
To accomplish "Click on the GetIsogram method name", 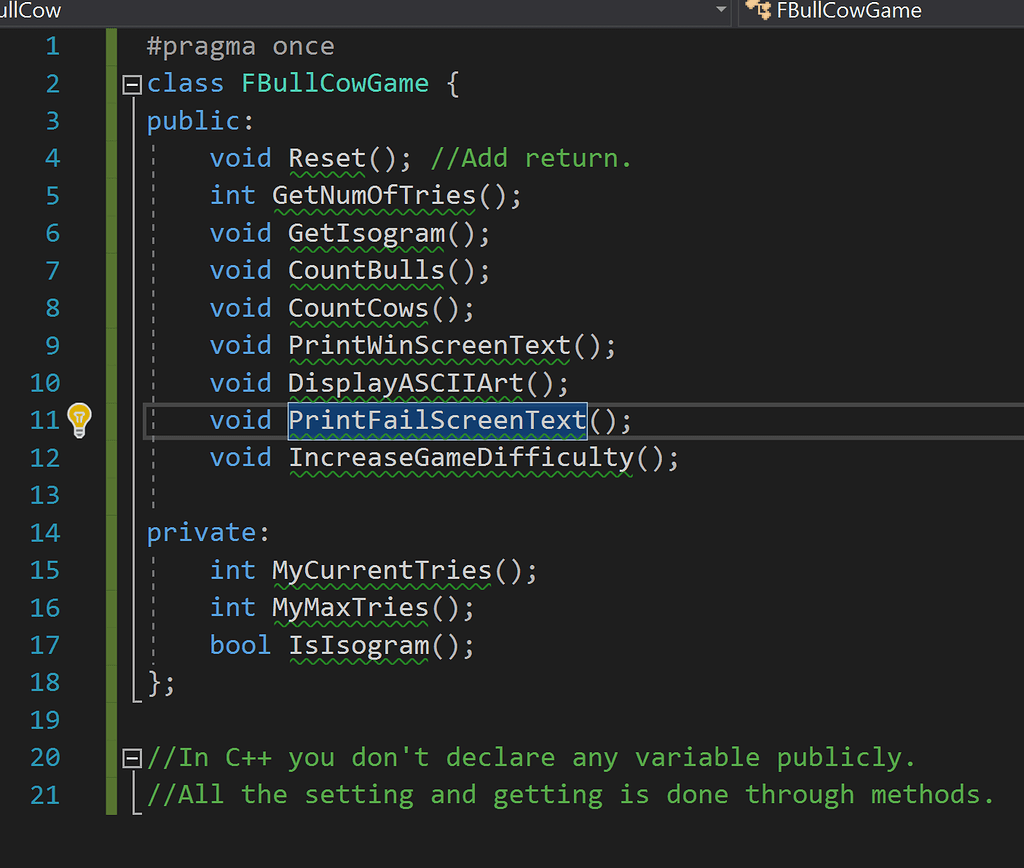I will click(x=366, y=233).
